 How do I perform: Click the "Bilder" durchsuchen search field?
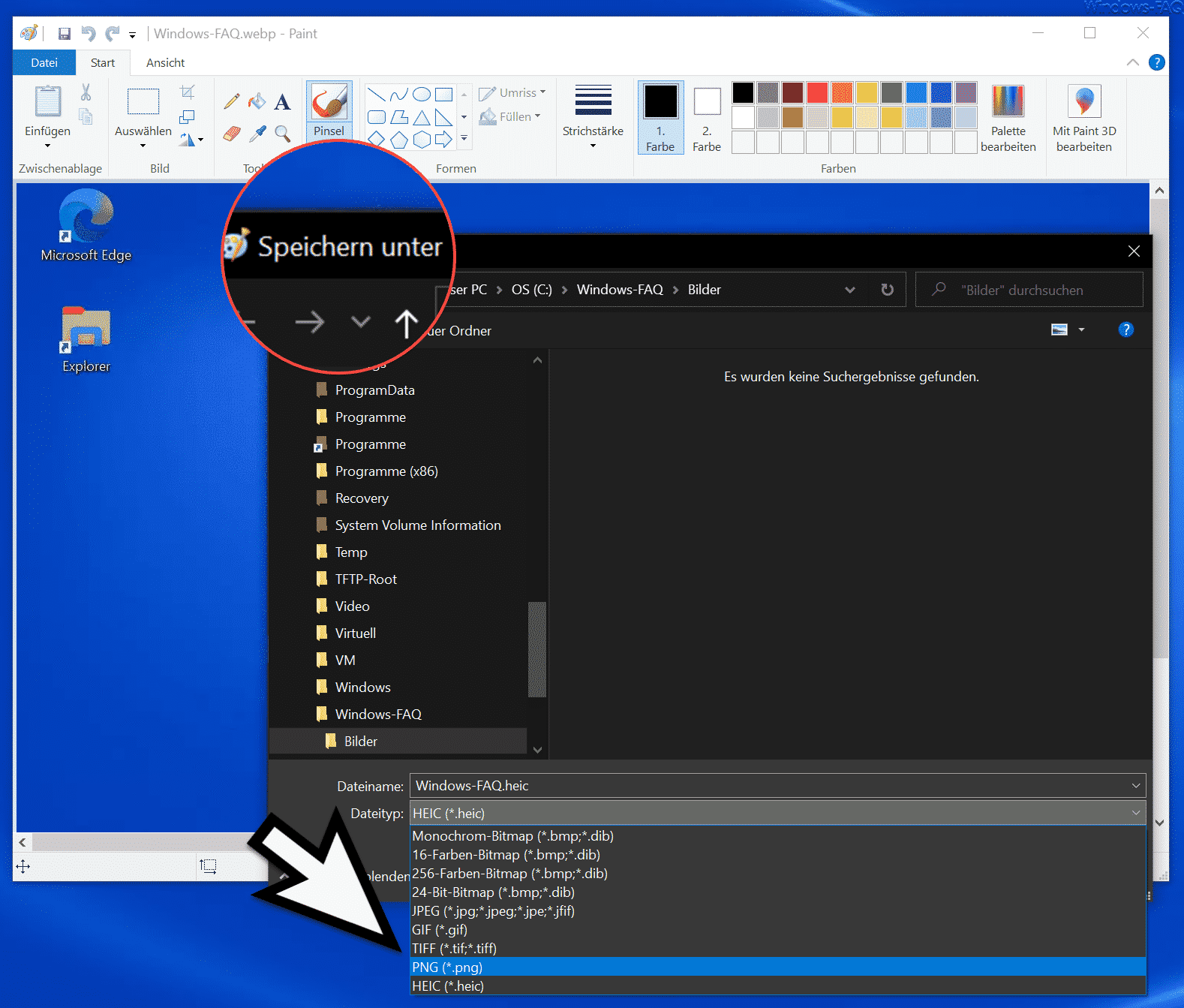[x=1029, y=290]
